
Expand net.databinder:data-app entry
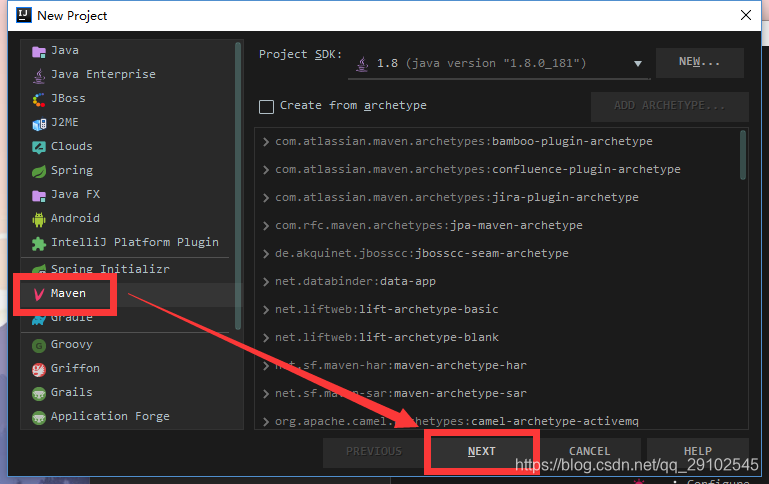tap(266, 281)
